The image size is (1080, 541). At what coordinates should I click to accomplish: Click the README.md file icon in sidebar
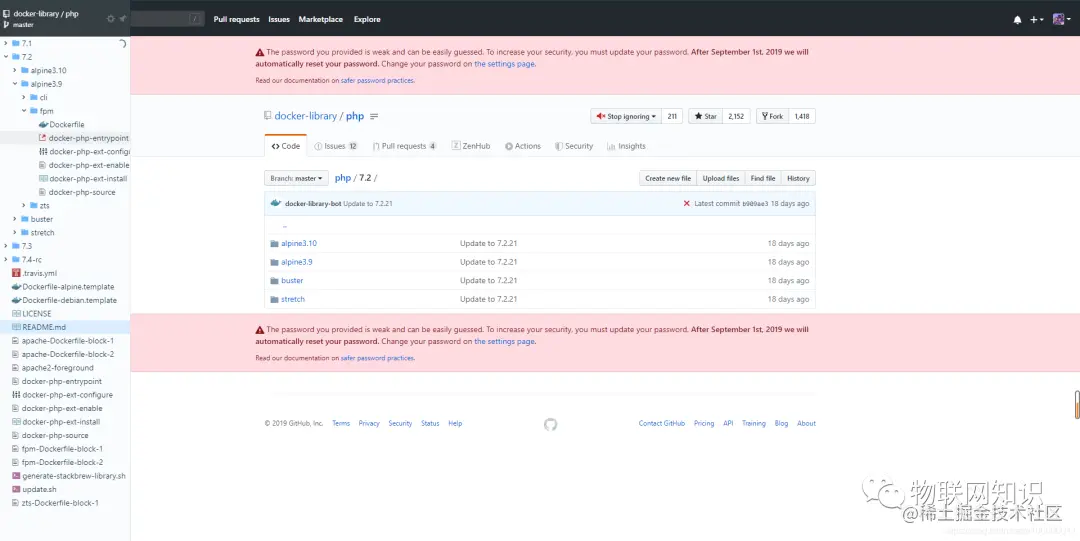[17, 327]
